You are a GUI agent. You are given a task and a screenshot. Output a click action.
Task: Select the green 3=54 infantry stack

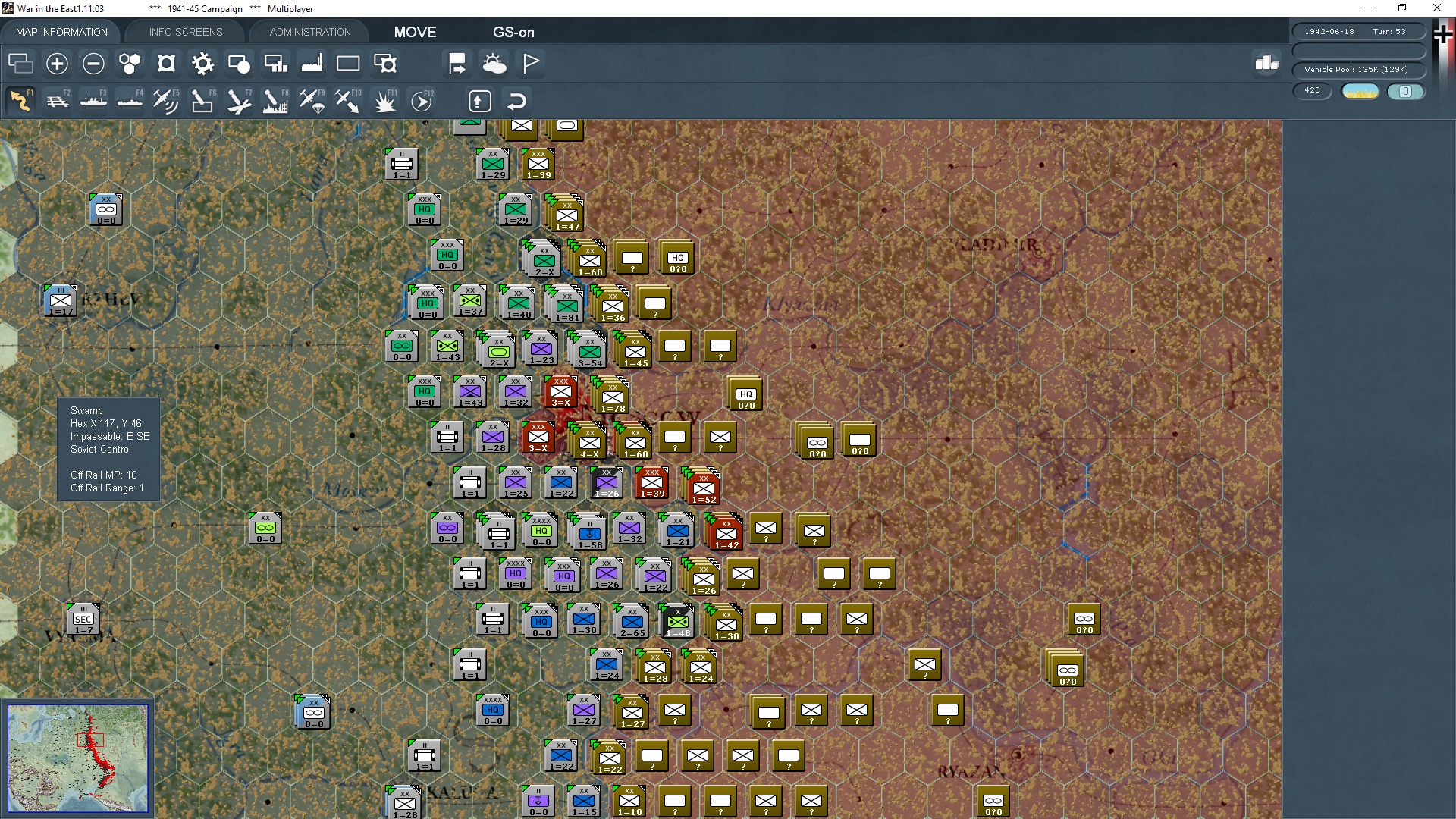589,351
